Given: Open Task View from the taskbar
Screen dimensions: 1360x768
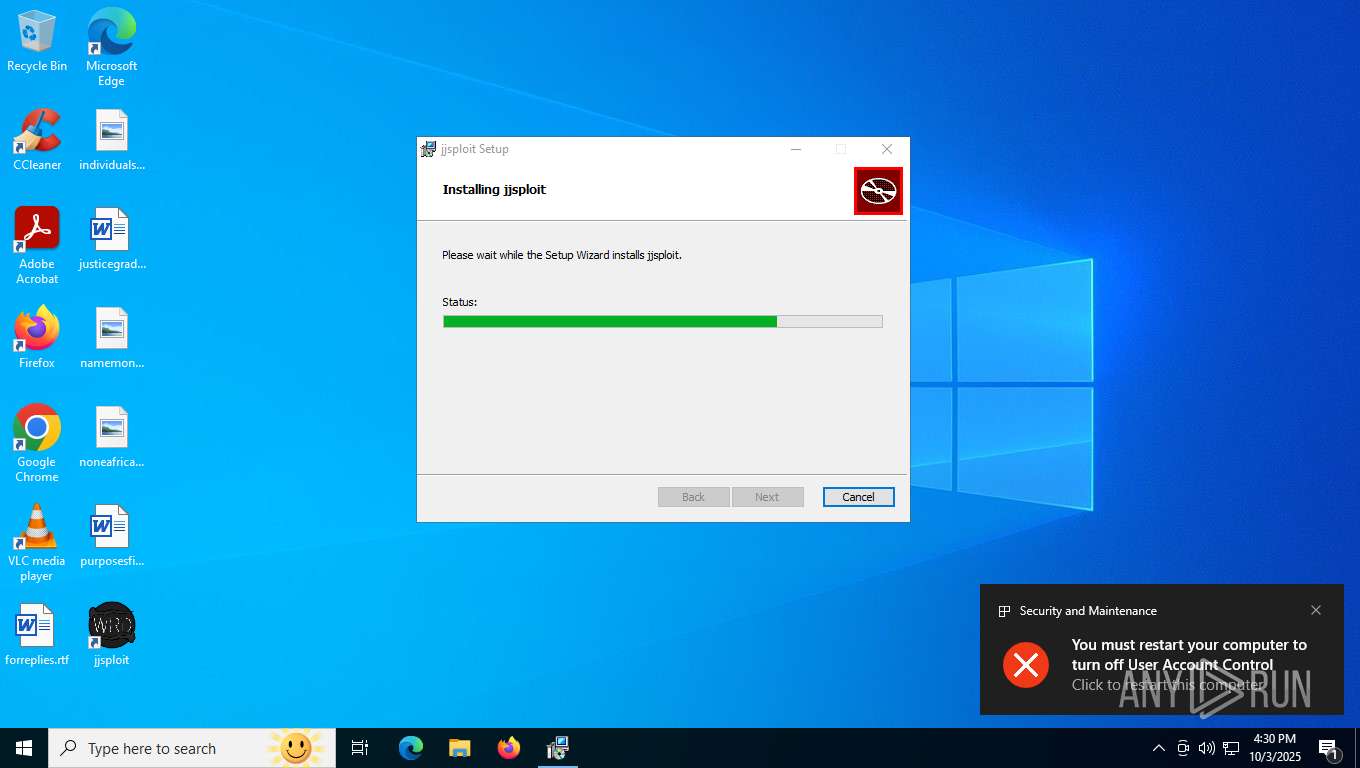Looking at the screenshot, I should pyautogui.click(x=360, y=748).
